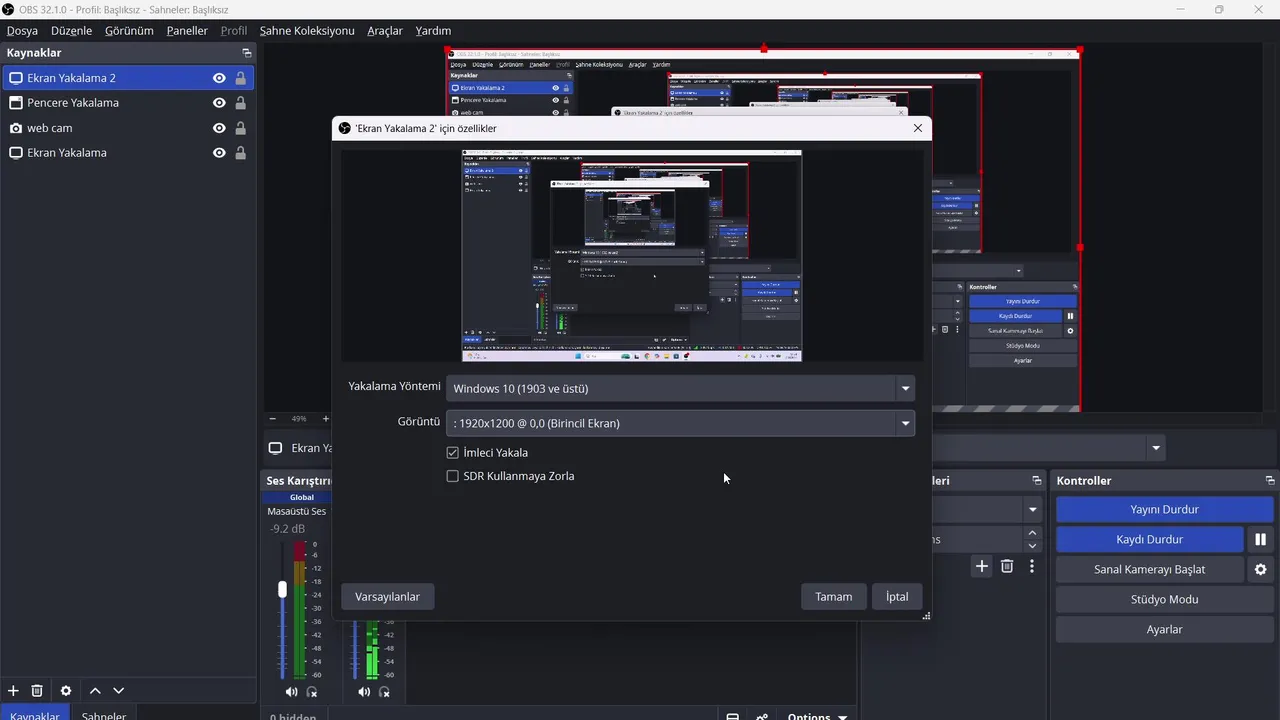Screen dimensions: 1280x720
Task: Uncheck the İmleci Yakala checkbox
Action: pyautogui.click(x=452, y=453)
